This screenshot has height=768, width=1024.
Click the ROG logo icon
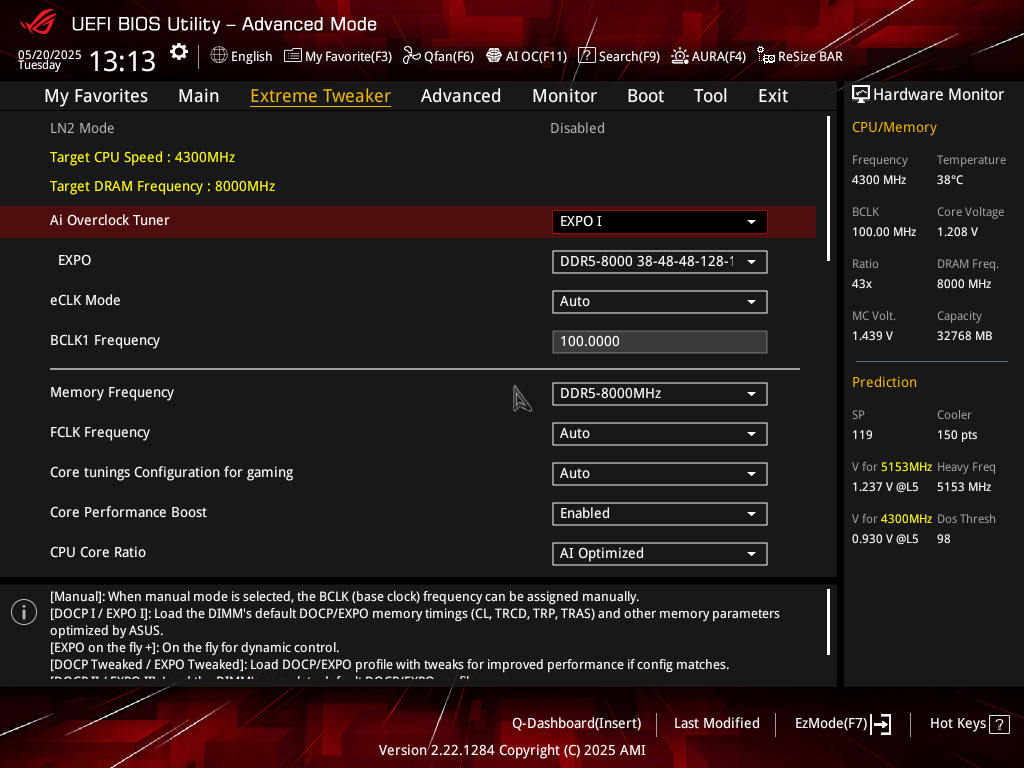click(38, 22)
